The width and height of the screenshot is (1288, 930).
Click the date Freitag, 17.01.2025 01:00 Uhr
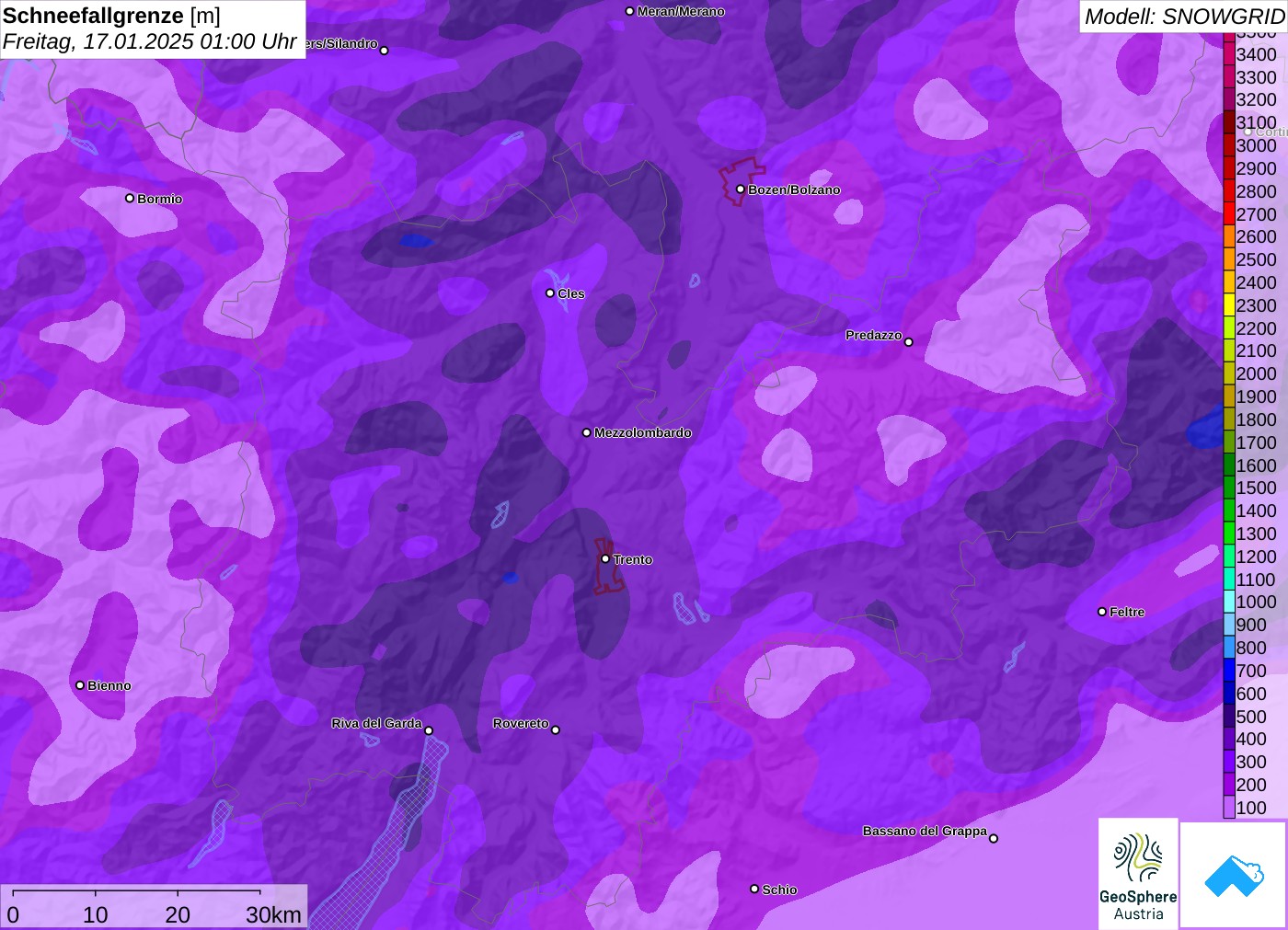pos(150,42)
